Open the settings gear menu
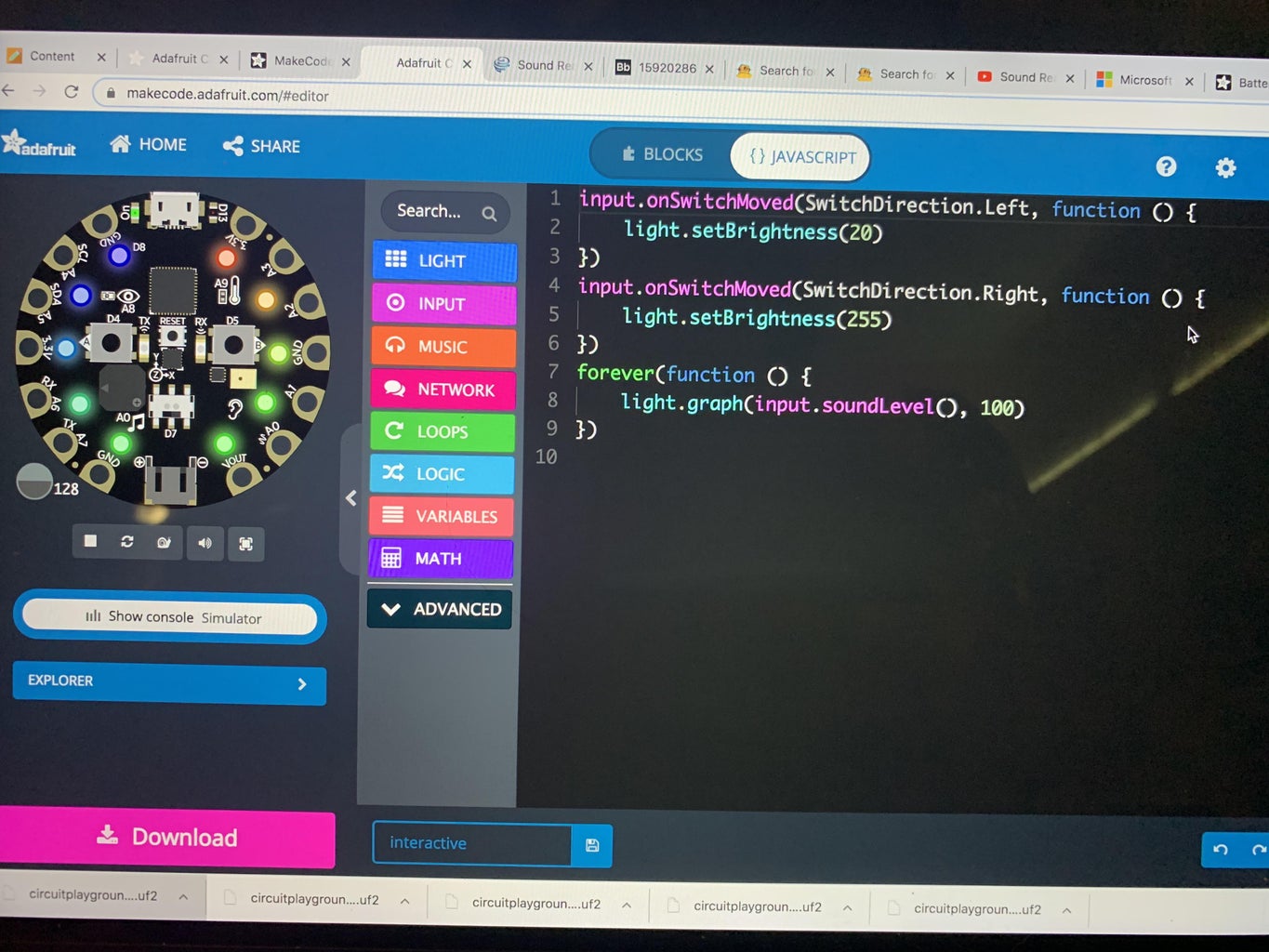Viewport: 1269px width, 952px height. point(1225,167)
